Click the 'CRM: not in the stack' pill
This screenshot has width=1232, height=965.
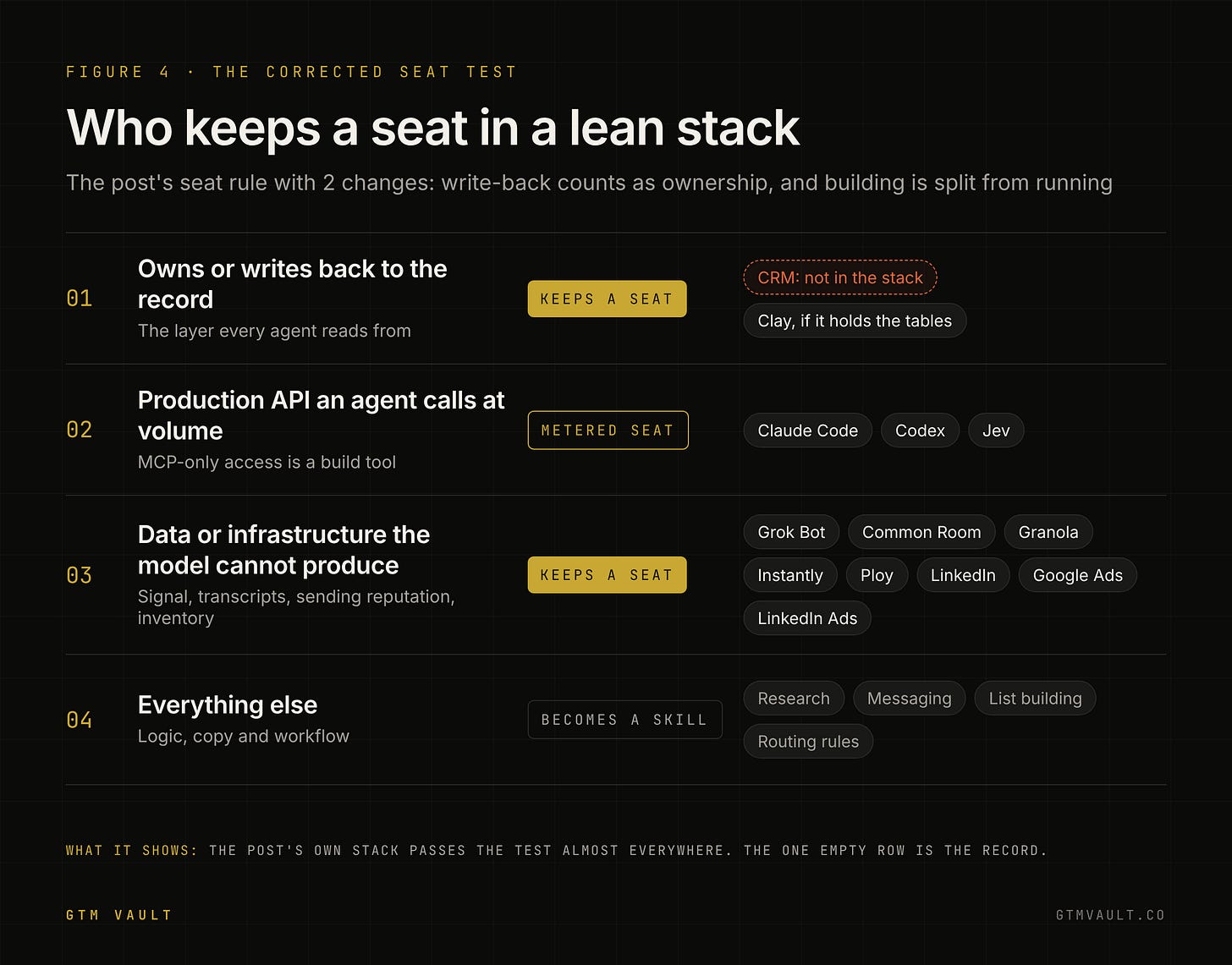(x=840, y=277)
